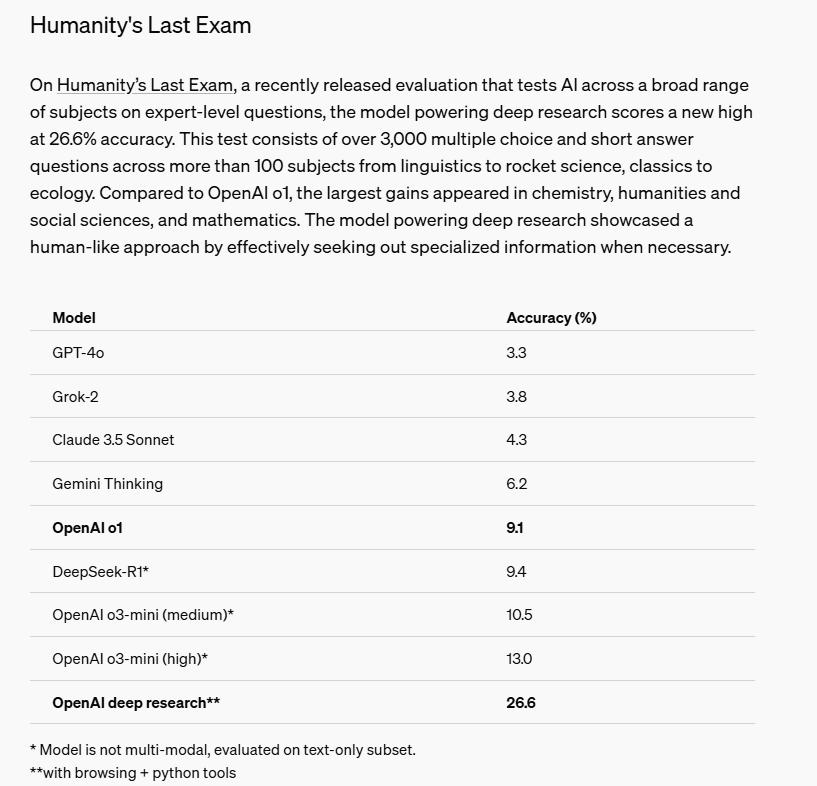Click the DeepSeek-R1* model entry

(100, 572)
